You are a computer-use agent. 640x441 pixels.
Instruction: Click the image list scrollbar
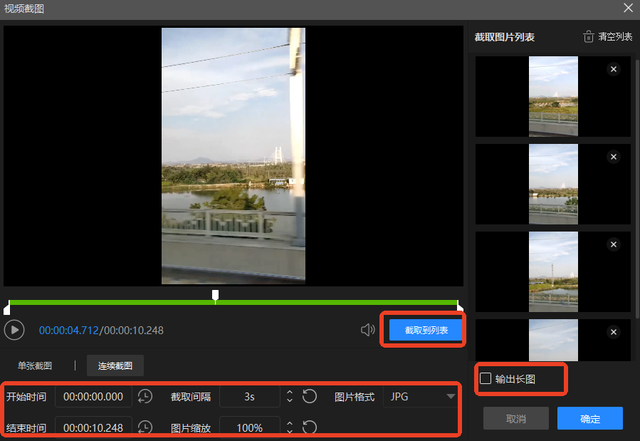pos(637,189)
